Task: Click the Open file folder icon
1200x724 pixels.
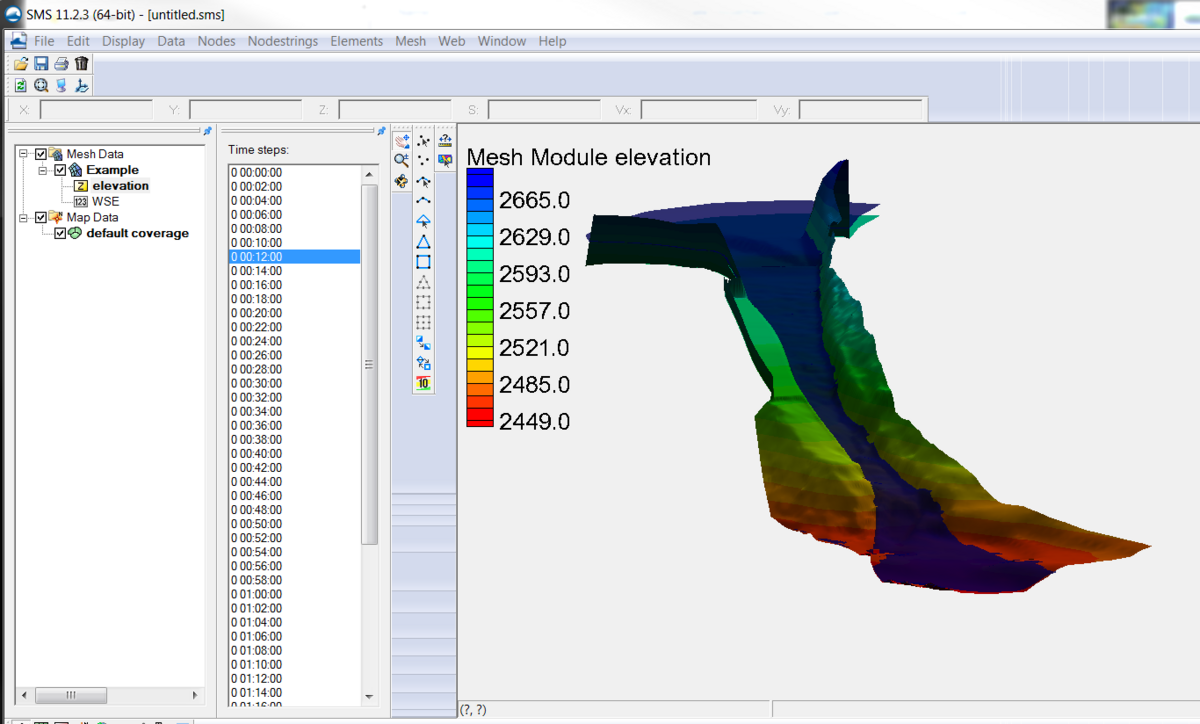Action: pyautogui.click(x=21, y=63)
